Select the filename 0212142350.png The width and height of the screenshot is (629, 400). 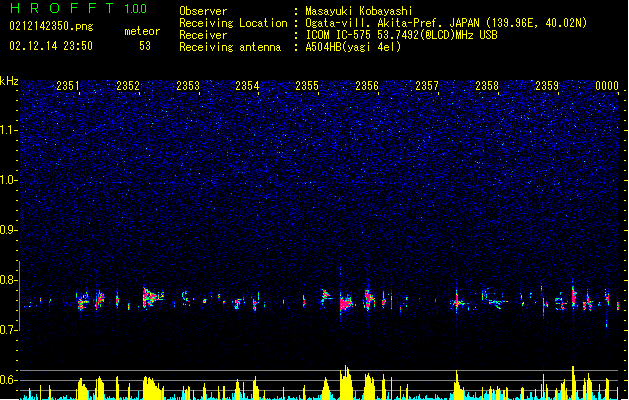[x=51, y=26]
